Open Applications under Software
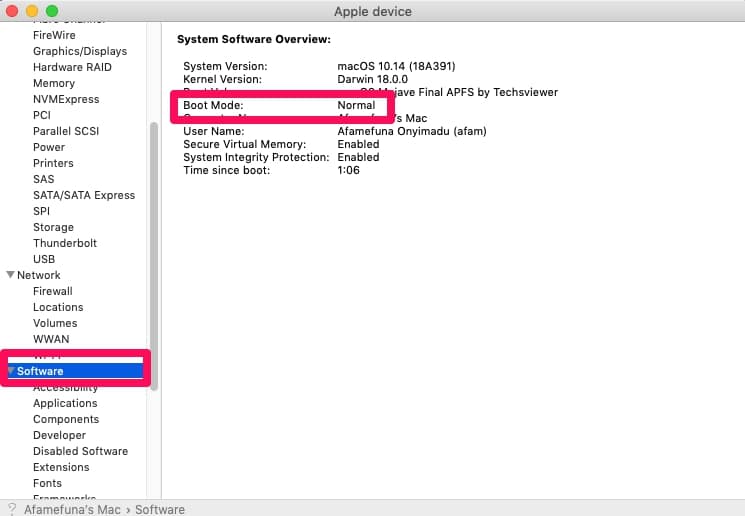The height and width of the screenshot is (516, 745). [x=65, y=403]
